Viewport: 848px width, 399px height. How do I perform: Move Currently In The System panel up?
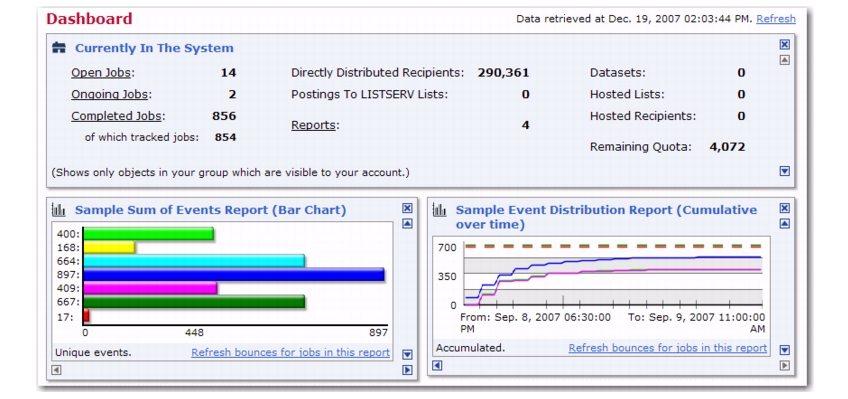click(x=785, y=60)
